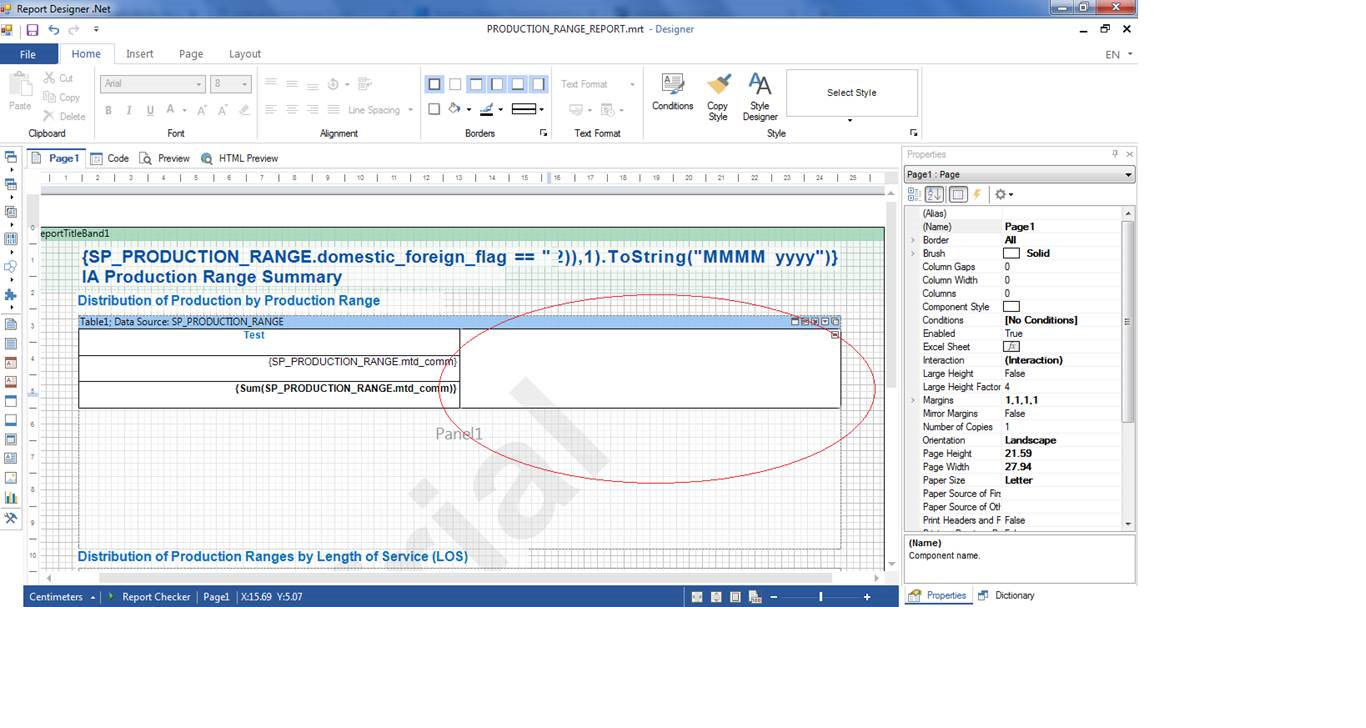
Task: Open the Borders group dialog launcher
Action: [544, 133]
